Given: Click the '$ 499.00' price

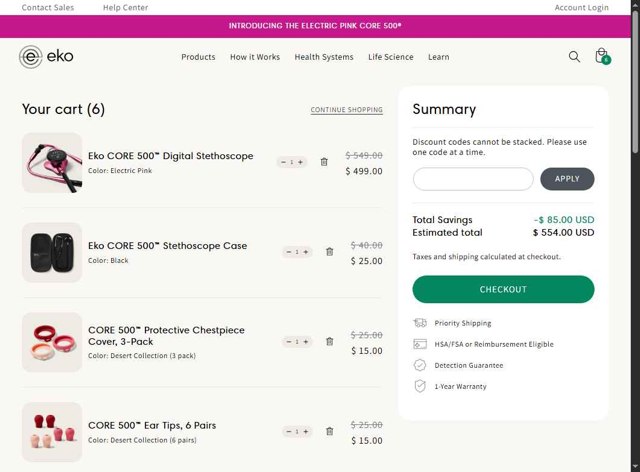Looking at the screenshot, I should 364,171.
